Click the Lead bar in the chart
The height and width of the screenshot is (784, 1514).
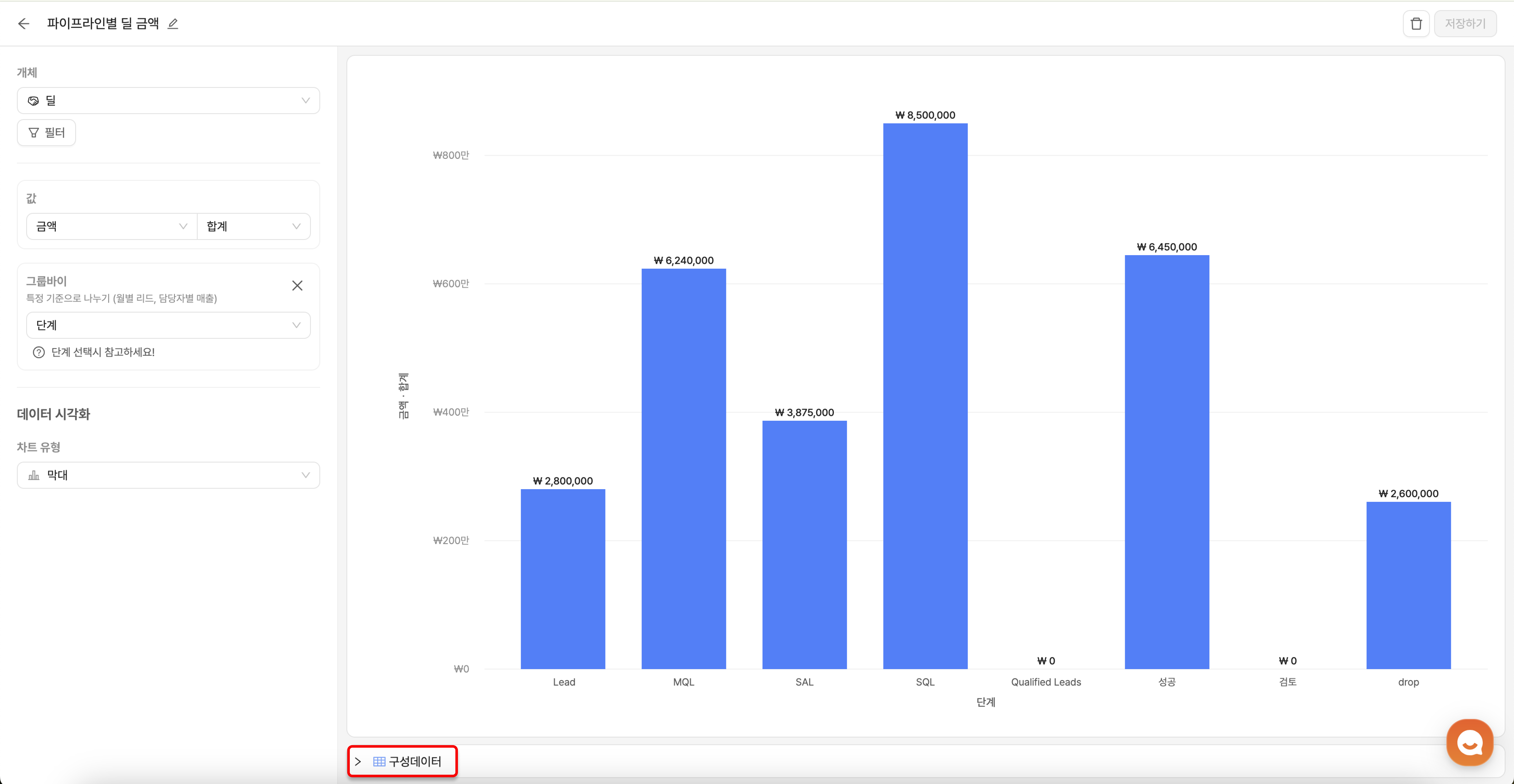click(563, 579)
